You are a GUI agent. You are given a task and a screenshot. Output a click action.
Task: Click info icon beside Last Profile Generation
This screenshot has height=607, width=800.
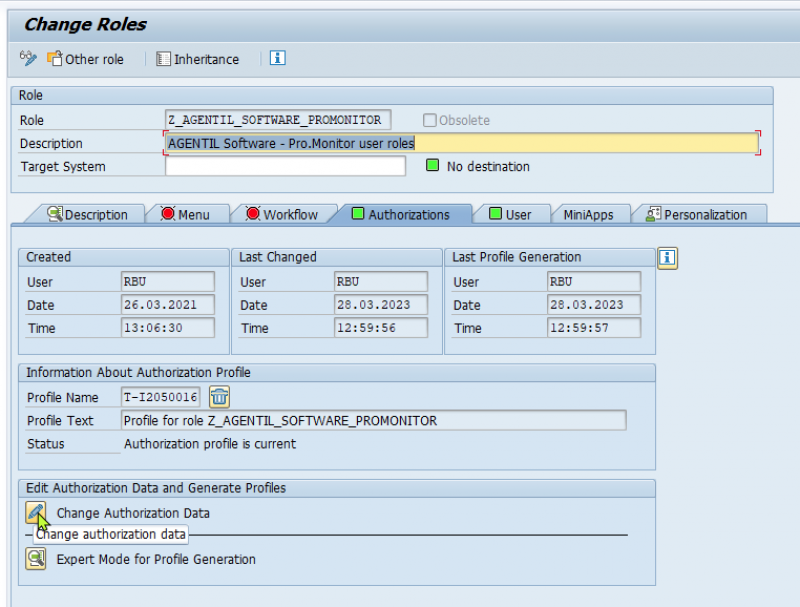(x=668, y=258)
